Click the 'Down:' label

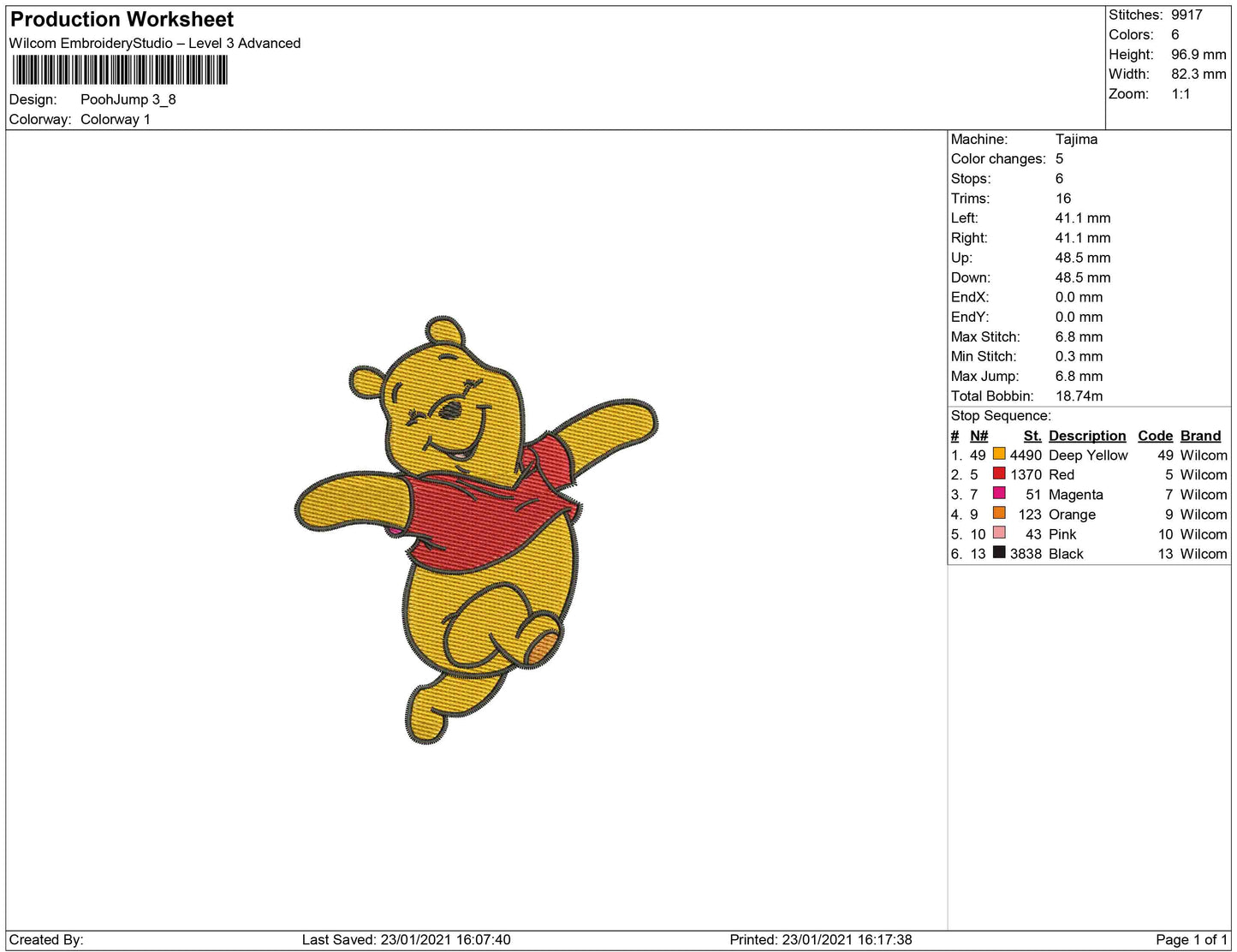tap(971, 277)
